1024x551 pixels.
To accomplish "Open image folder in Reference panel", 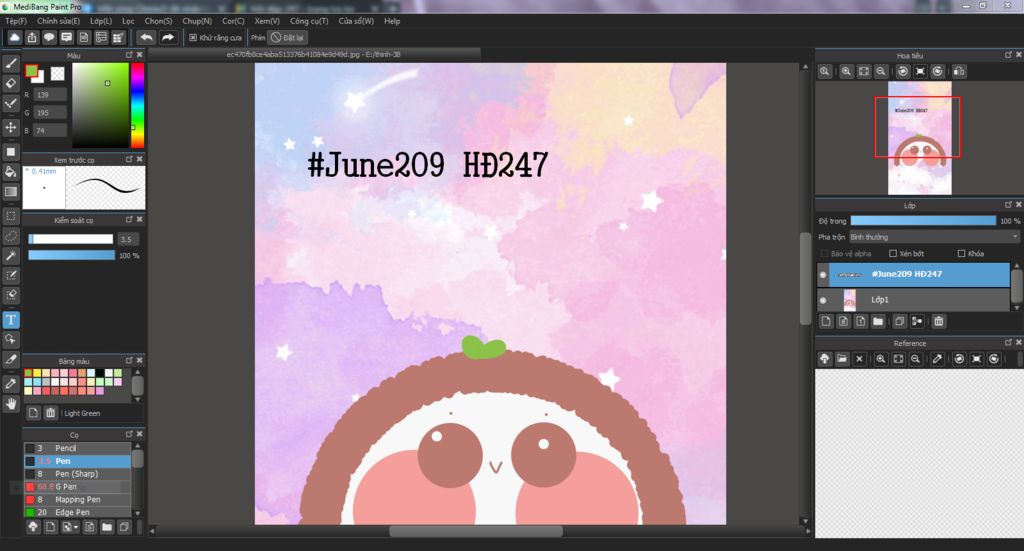I will point(842,359).
